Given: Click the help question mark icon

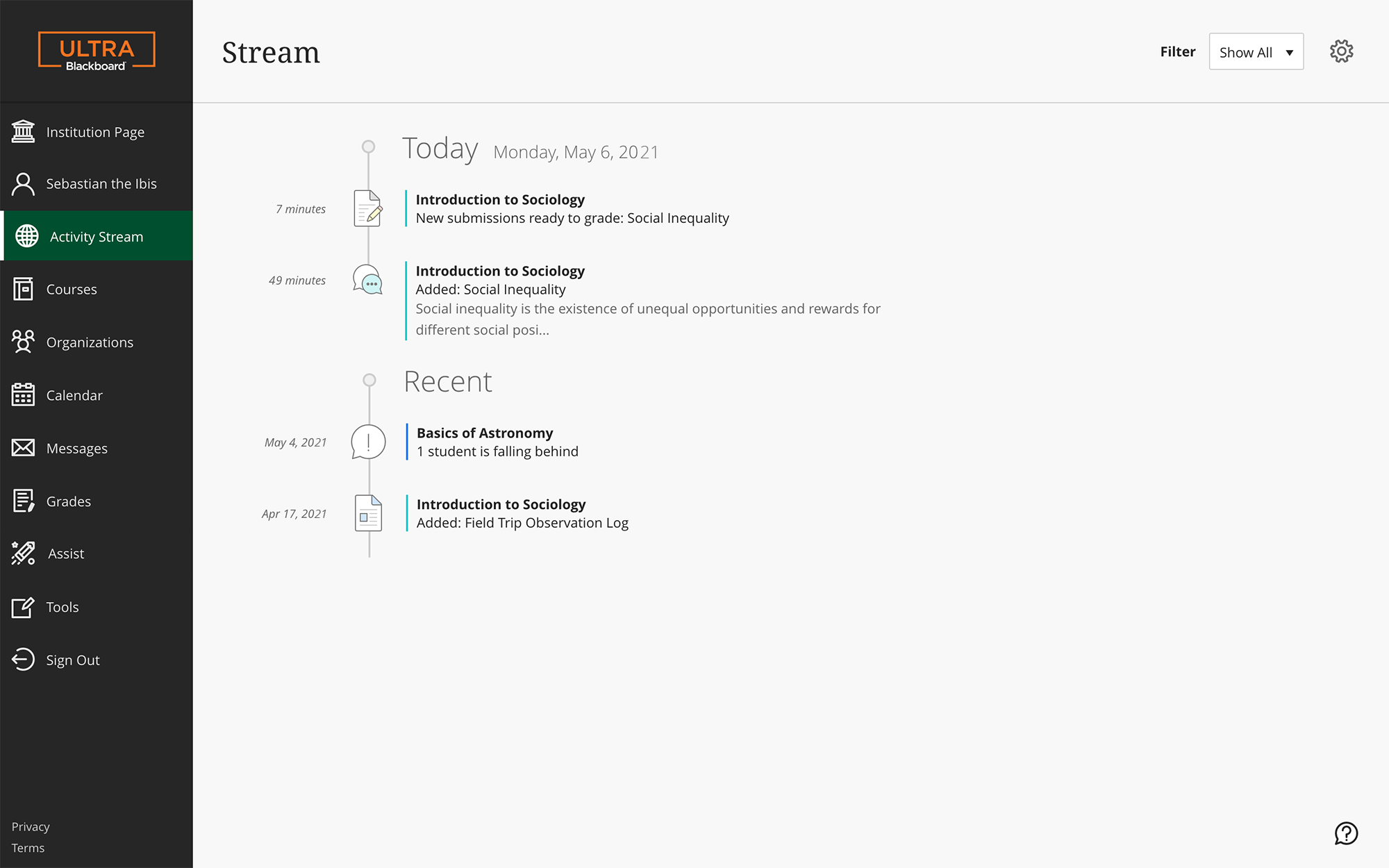Looking at the screenshot, I should coord(1346,833).
